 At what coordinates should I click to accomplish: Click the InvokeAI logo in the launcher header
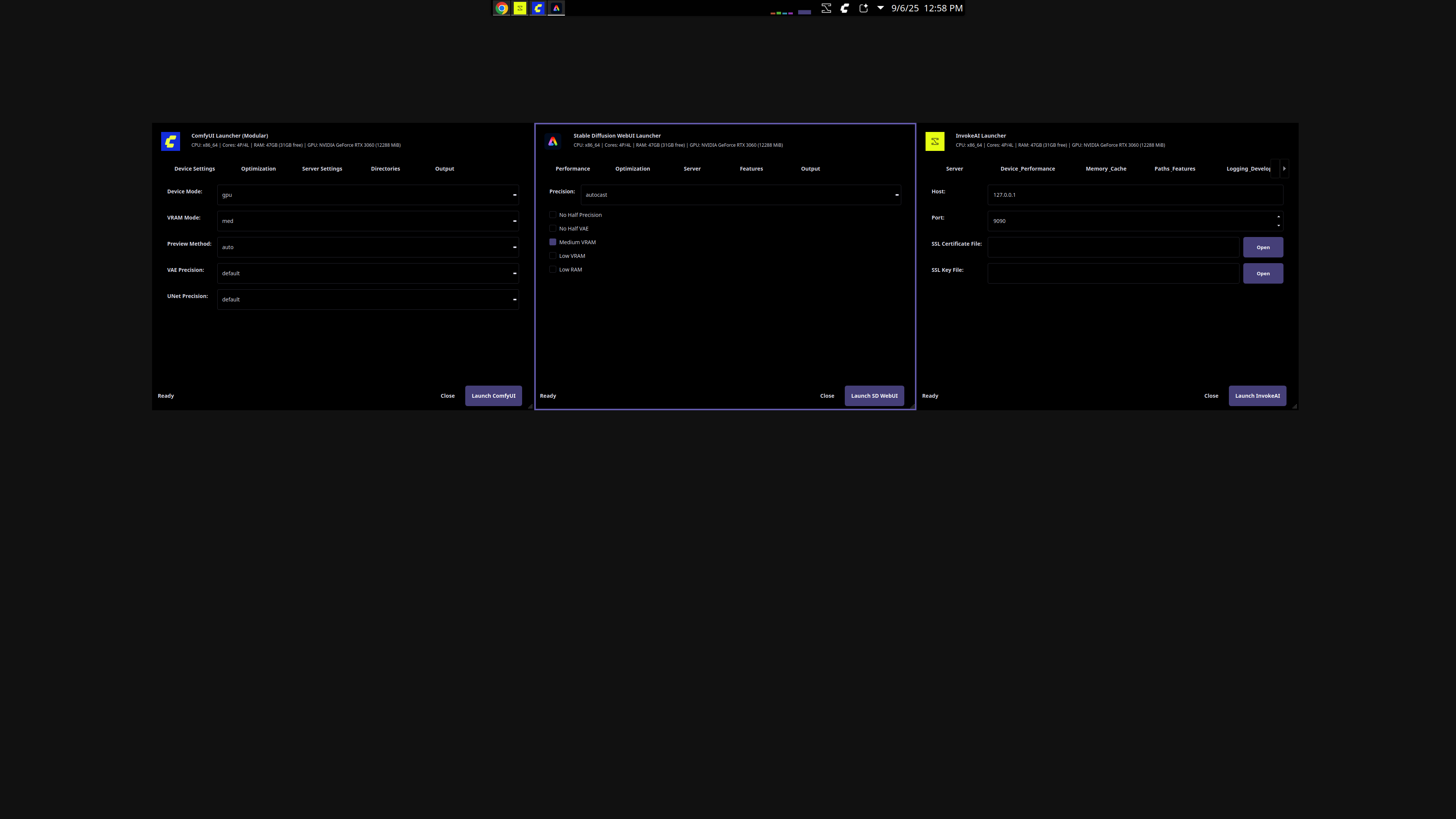click(935, 141)
